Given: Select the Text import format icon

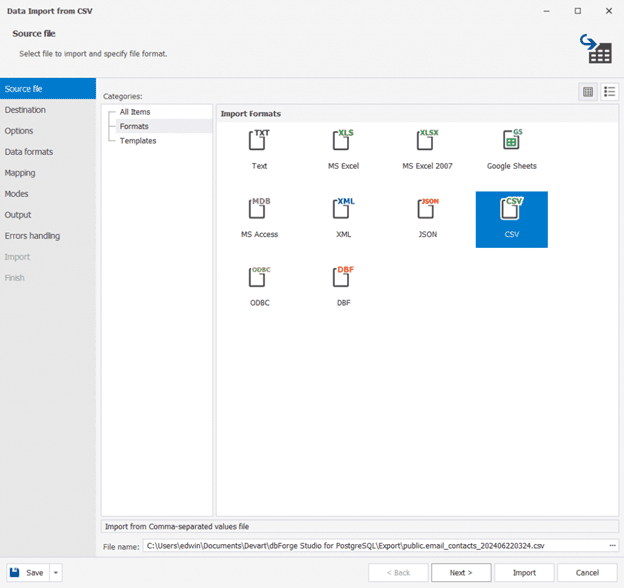Looking at the screenshot, I should (260, 143).
